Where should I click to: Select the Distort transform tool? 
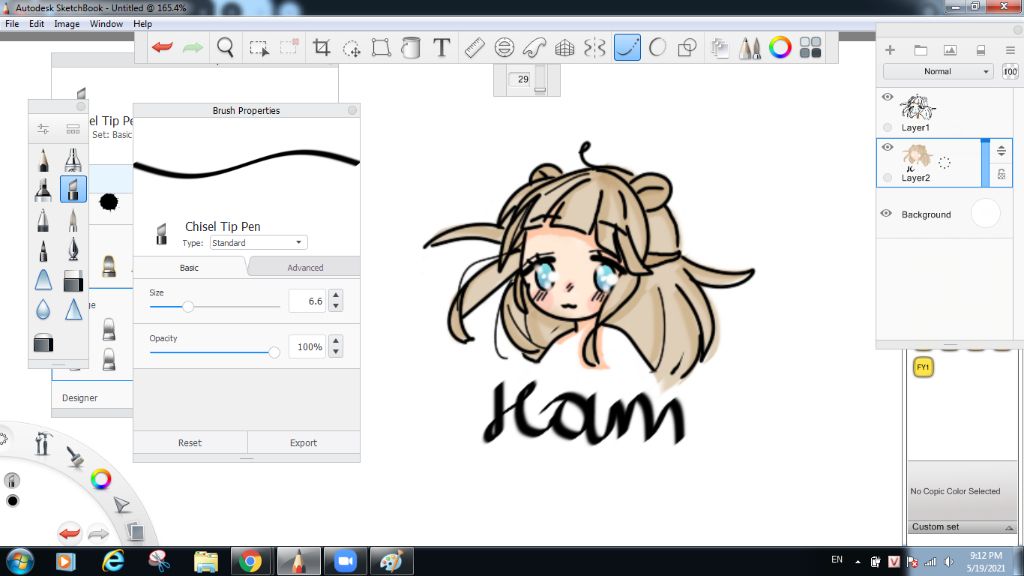tap(381, 48)
